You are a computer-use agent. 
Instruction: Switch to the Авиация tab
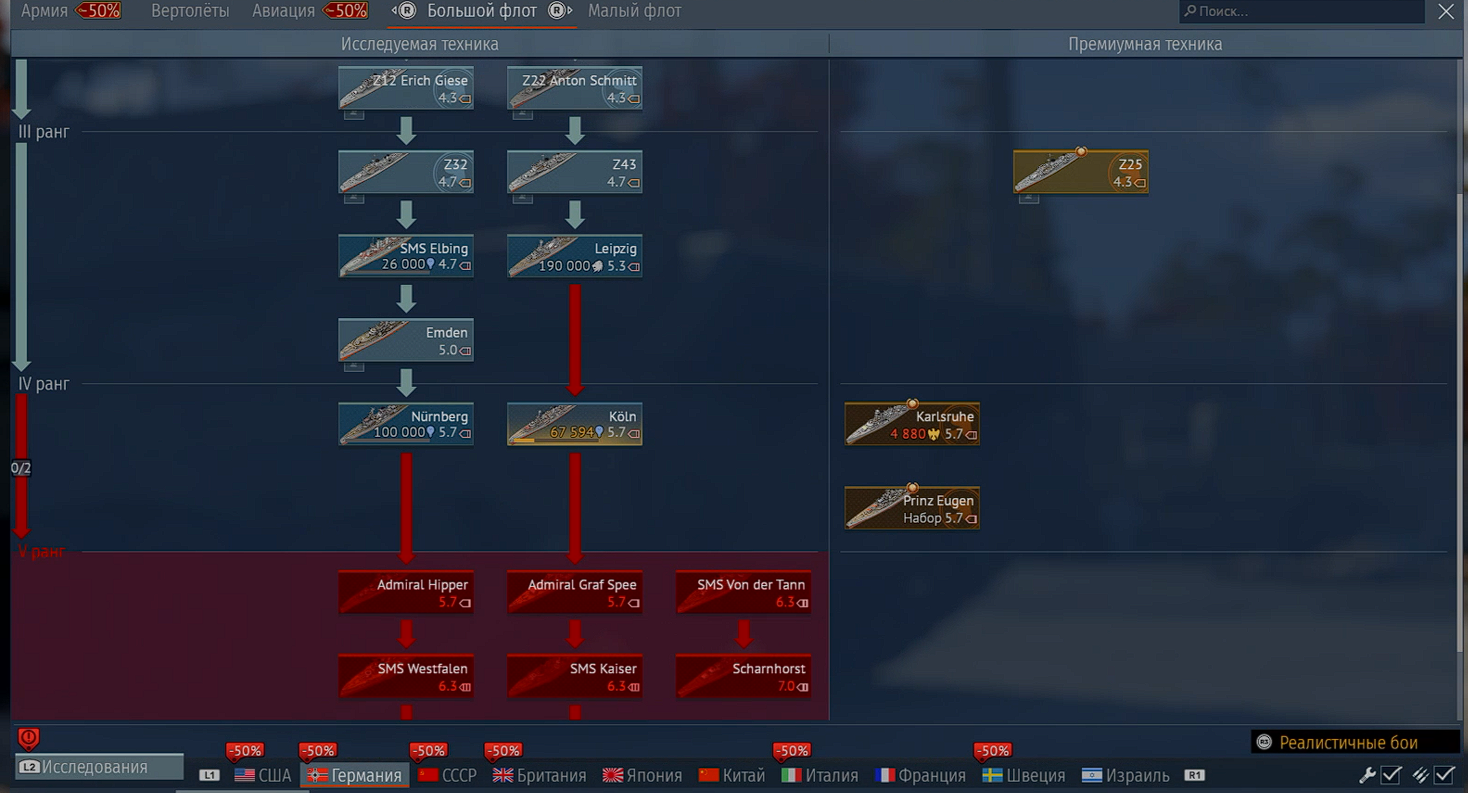283,11
